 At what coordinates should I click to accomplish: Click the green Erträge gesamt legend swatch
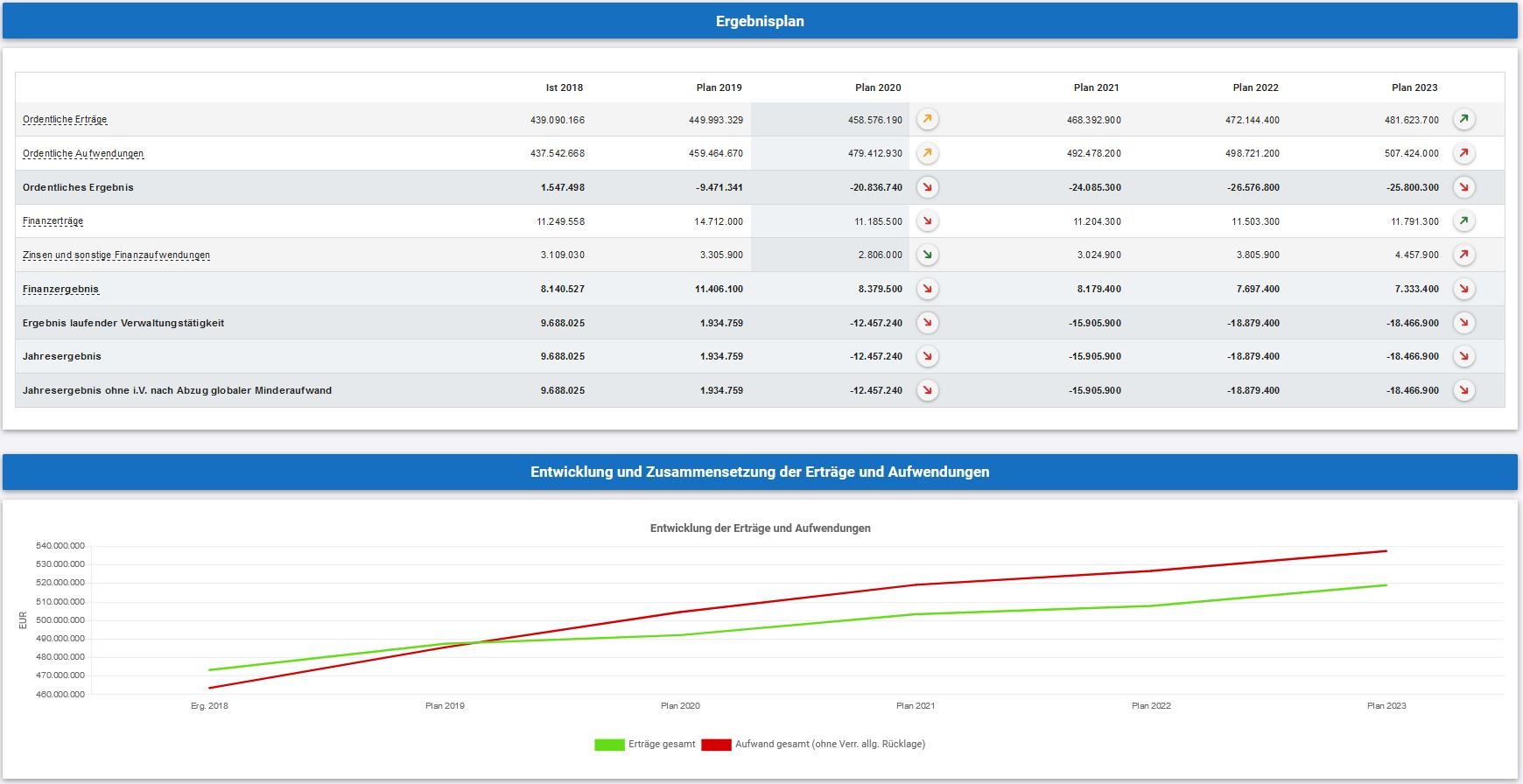[609, 745]
